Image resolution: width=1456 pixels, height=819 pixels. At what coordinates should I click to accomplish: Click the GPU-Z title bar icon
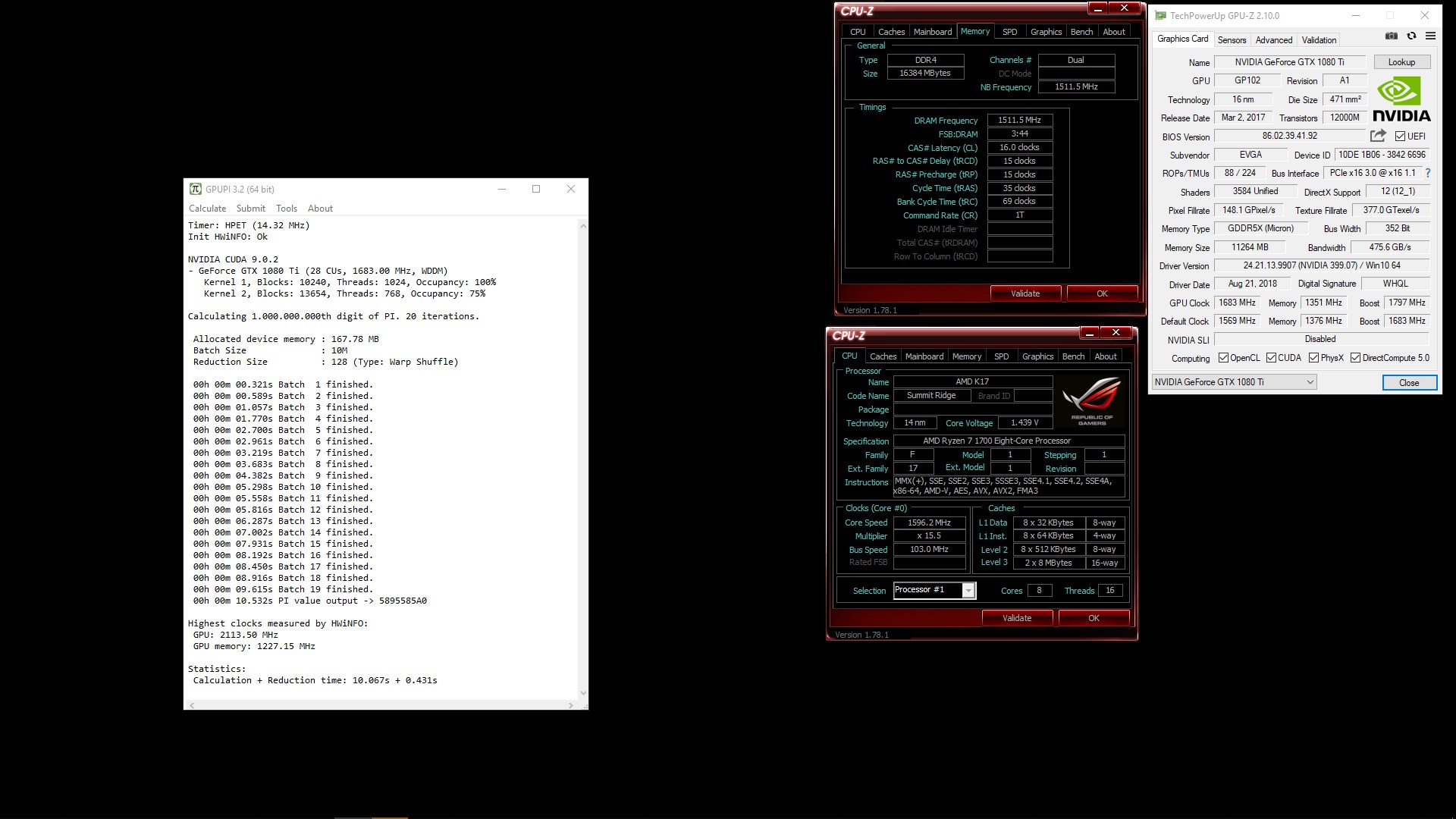[x=1160, y=15]
